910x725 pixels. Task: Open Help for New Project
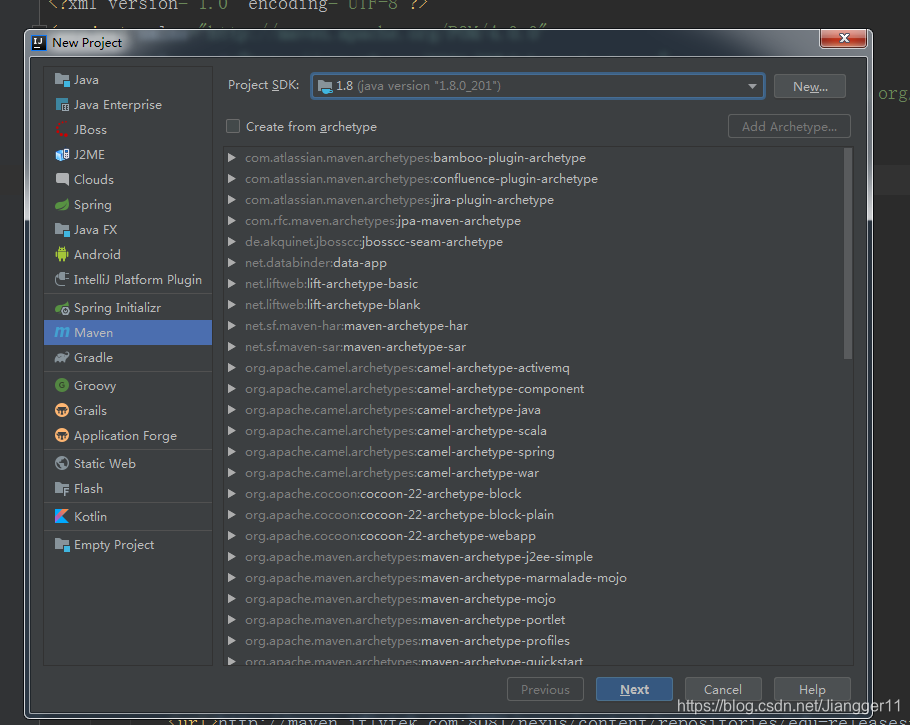click(x=812, y=689)
